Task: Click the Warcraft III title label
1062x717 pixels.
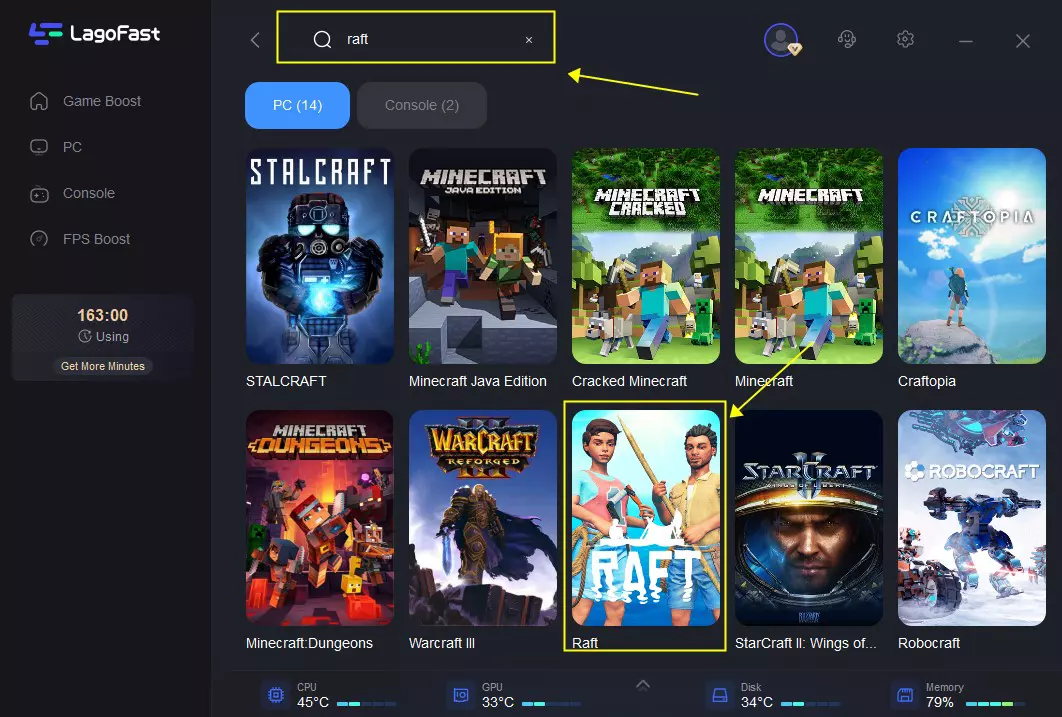Action: click(x=442, y=643)
